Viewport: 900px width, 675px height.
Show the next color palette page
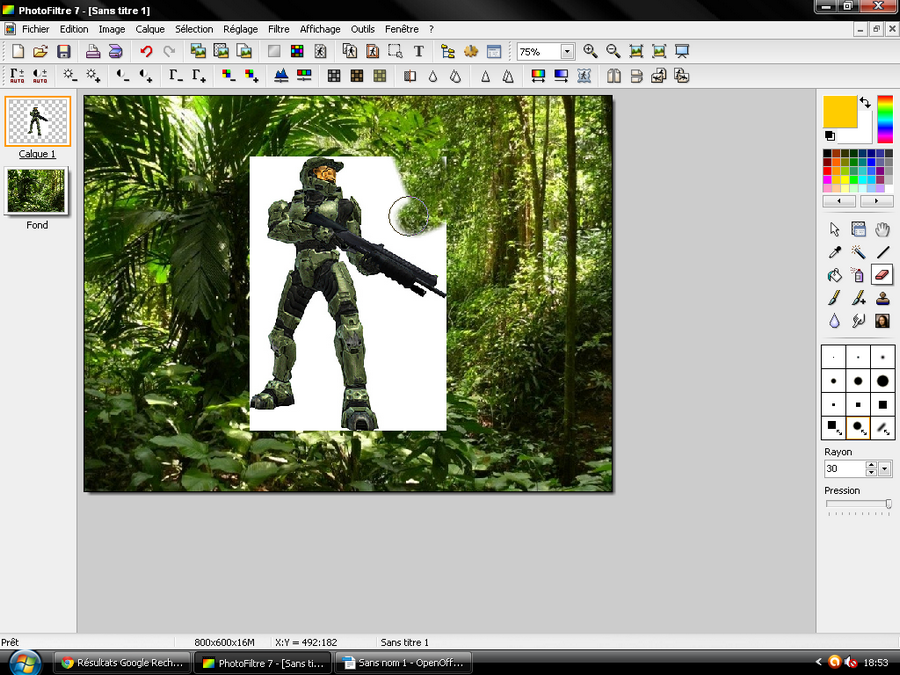pyautogui.click(x=876, y=201)
